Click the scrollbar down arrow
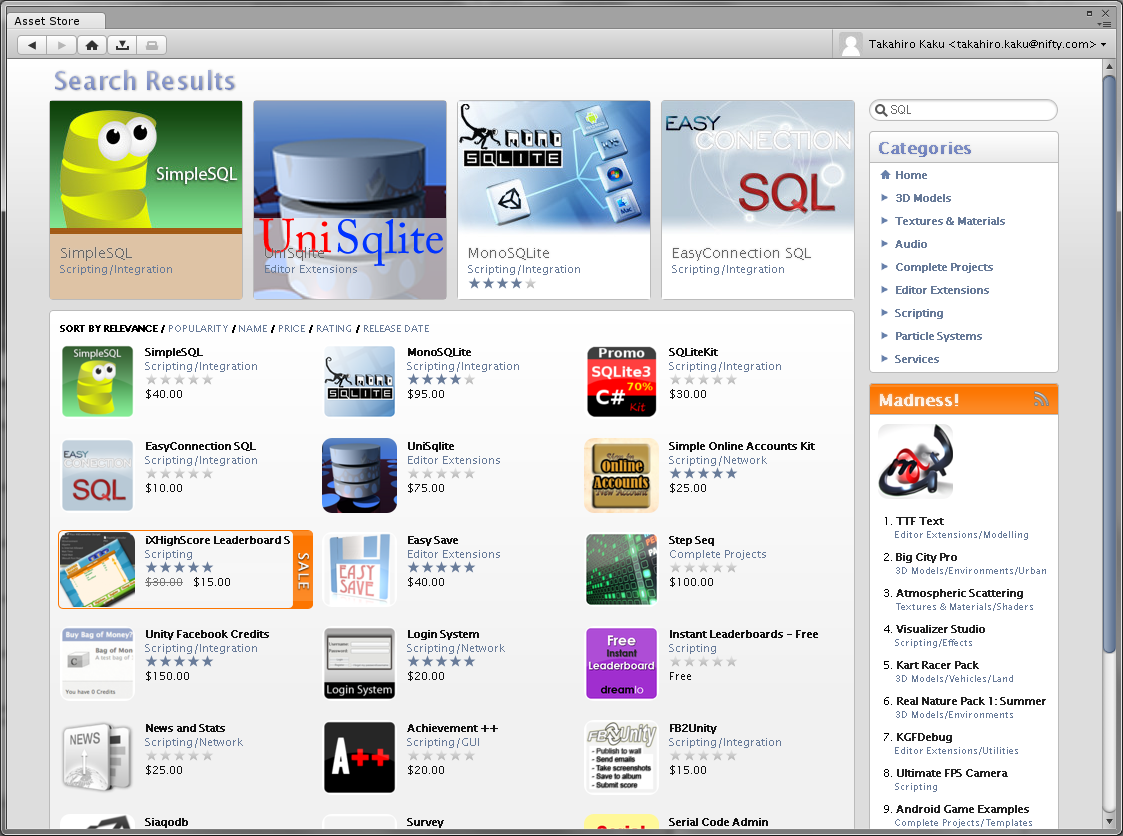 point(1109,820)
